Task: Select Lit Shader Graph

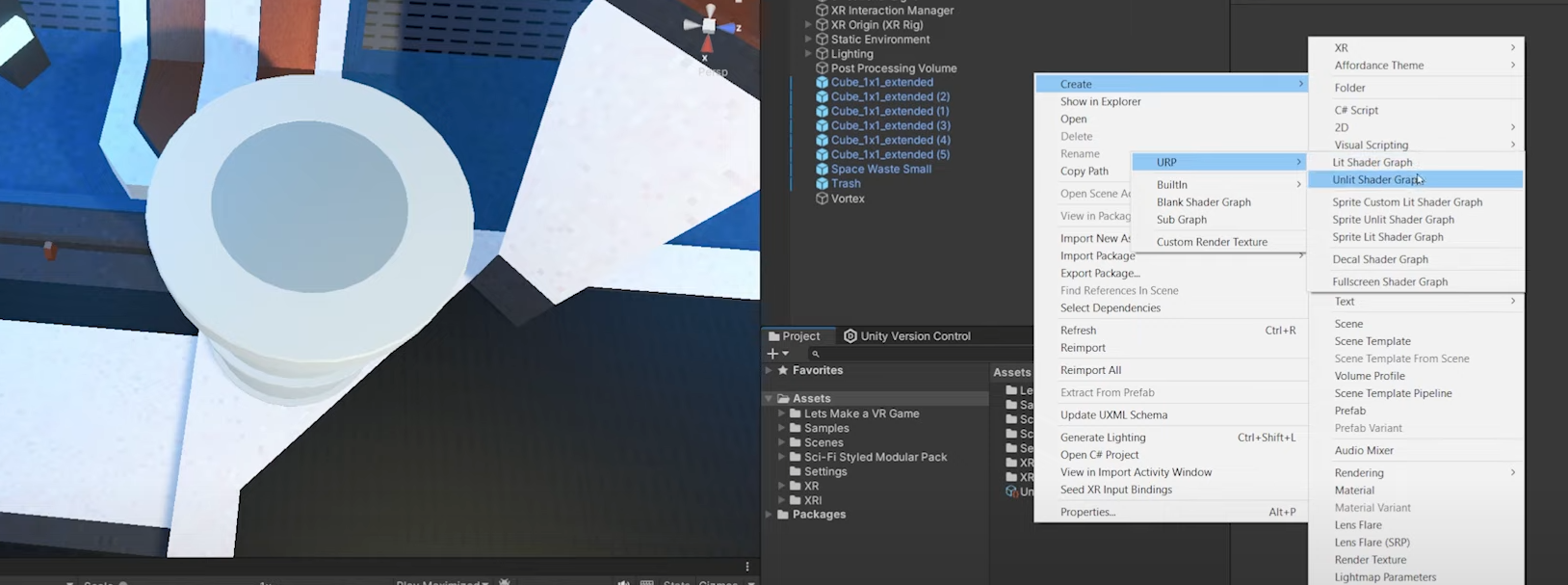Action: tap(1415, 162)
